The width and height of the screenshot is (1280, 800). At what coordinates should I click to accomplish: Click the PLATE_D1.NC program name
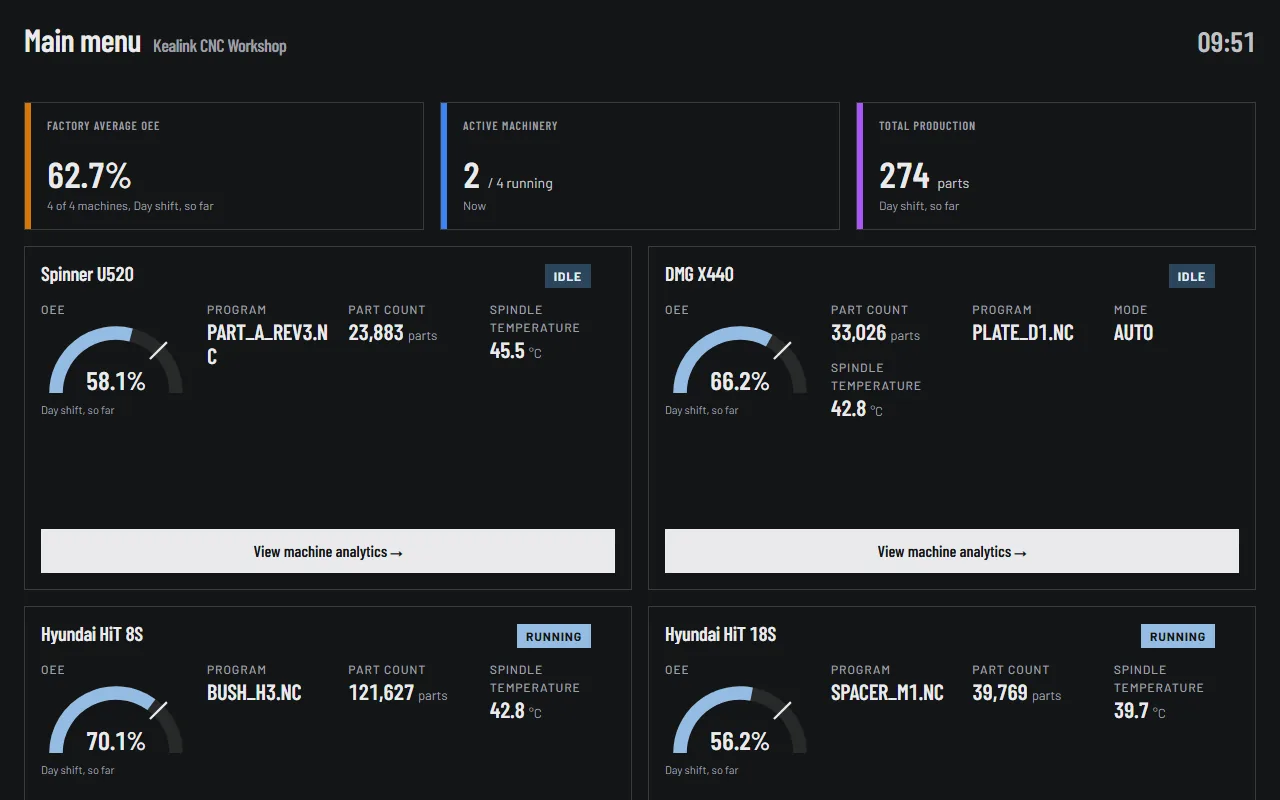point(1023,333)
